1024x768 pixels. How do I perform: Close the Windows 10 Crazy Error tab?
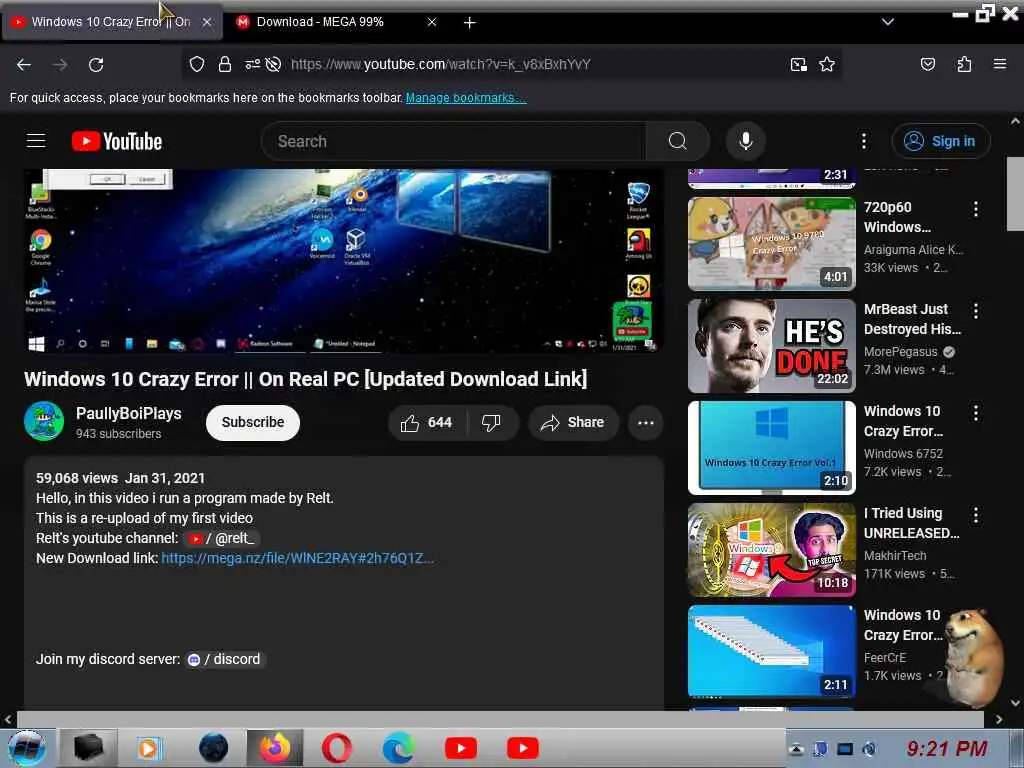pos(207,22)
